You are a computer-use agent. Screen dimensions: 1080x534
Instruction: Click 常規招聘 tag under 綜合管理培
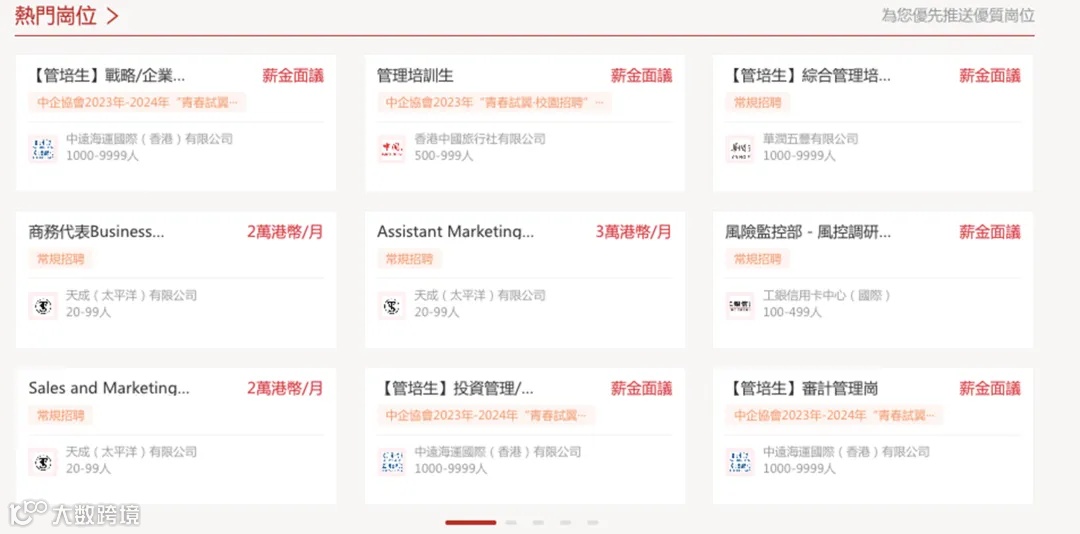[x=758, y=103]
